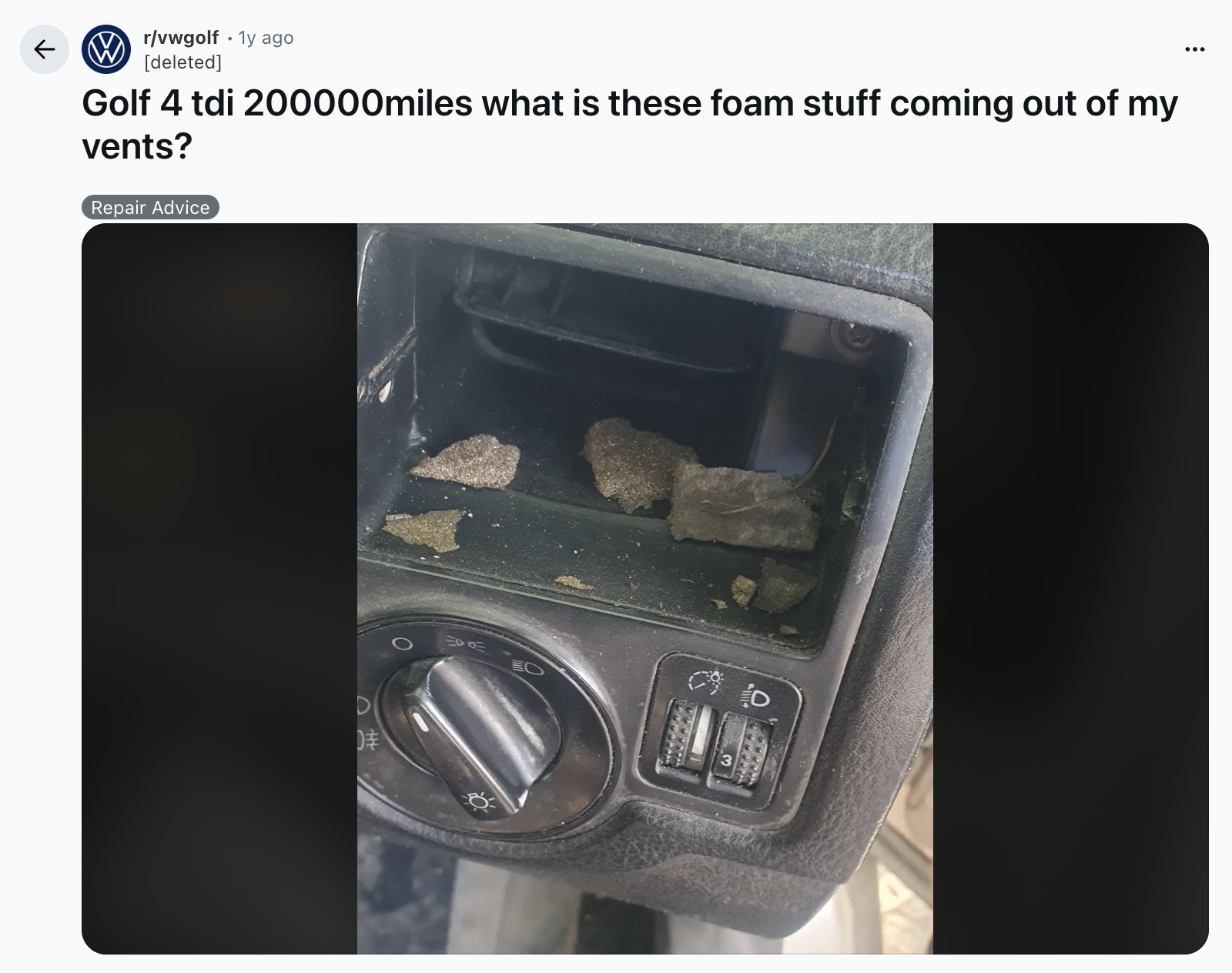Open the VW logo subreddit avatar
Screen dimensions: 1232x973
106,49
